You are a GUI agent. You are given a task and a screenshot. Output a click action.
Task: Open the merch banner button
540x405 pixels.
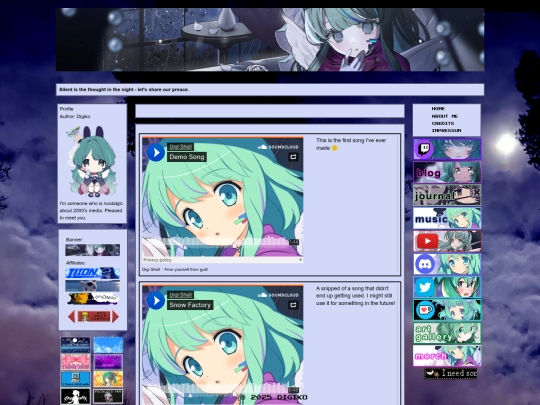[x=447, y=356]
